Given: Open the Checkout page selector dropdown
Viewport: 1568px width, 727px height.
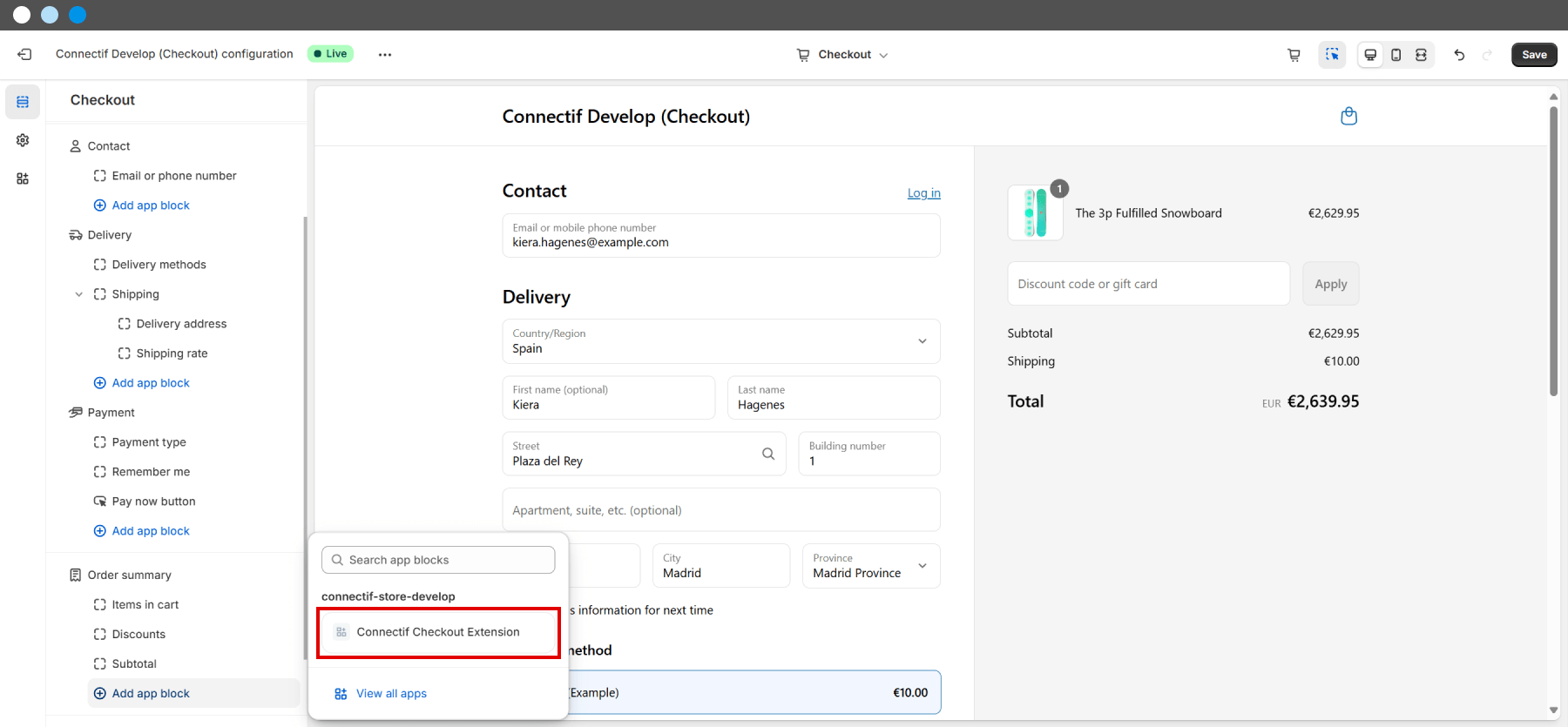Looking at the screenshot, I should pos(843,55).
